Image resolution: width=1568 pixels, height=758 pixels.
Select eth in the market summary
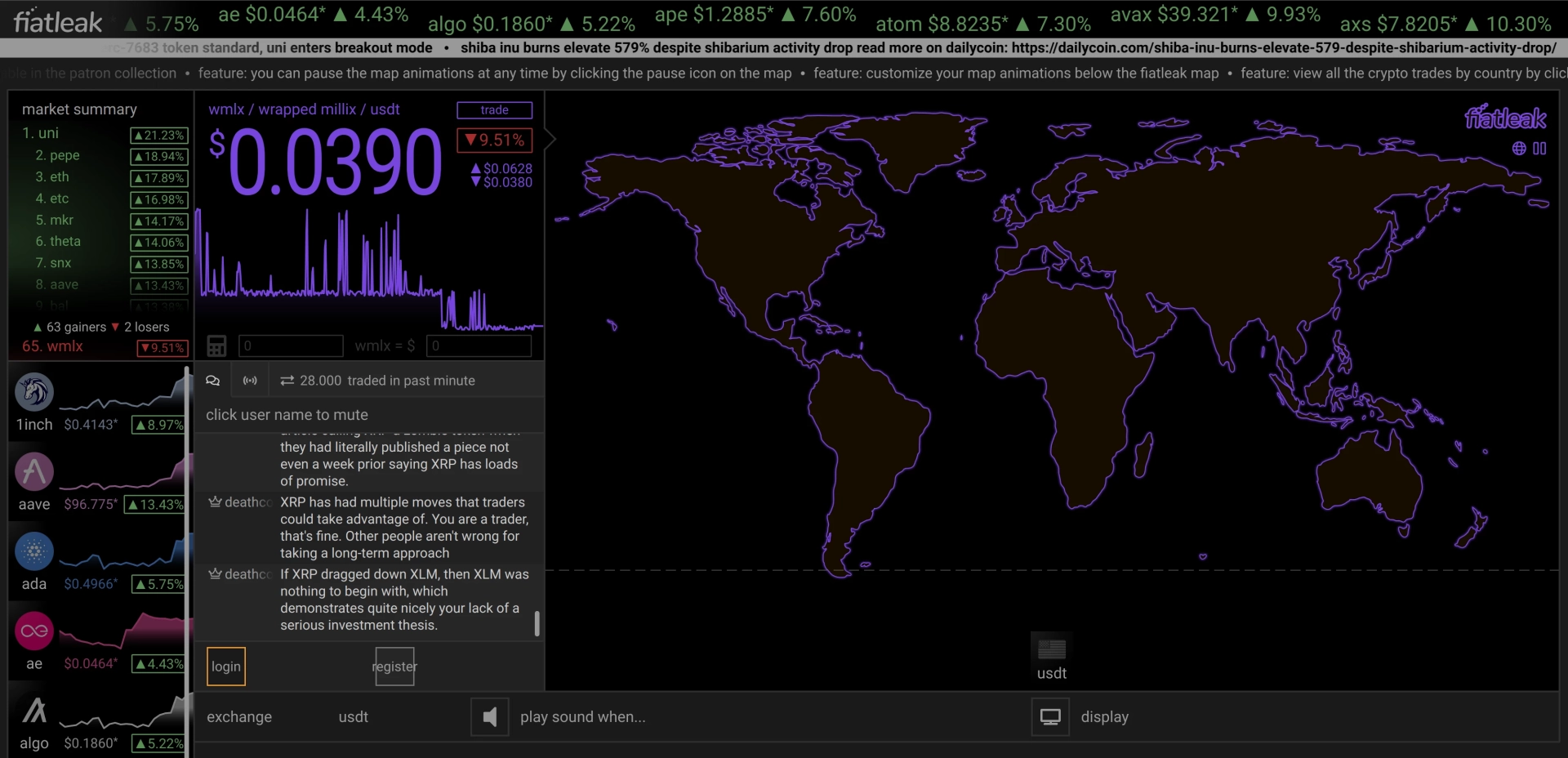(52, 176)
